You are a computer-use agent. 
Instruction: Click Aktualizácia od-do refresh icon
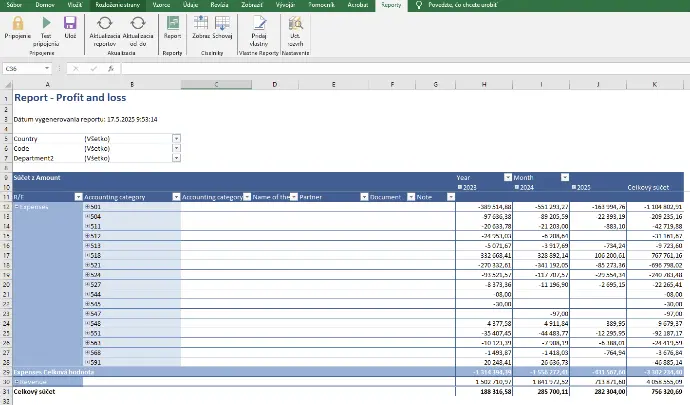coord(138,23)
